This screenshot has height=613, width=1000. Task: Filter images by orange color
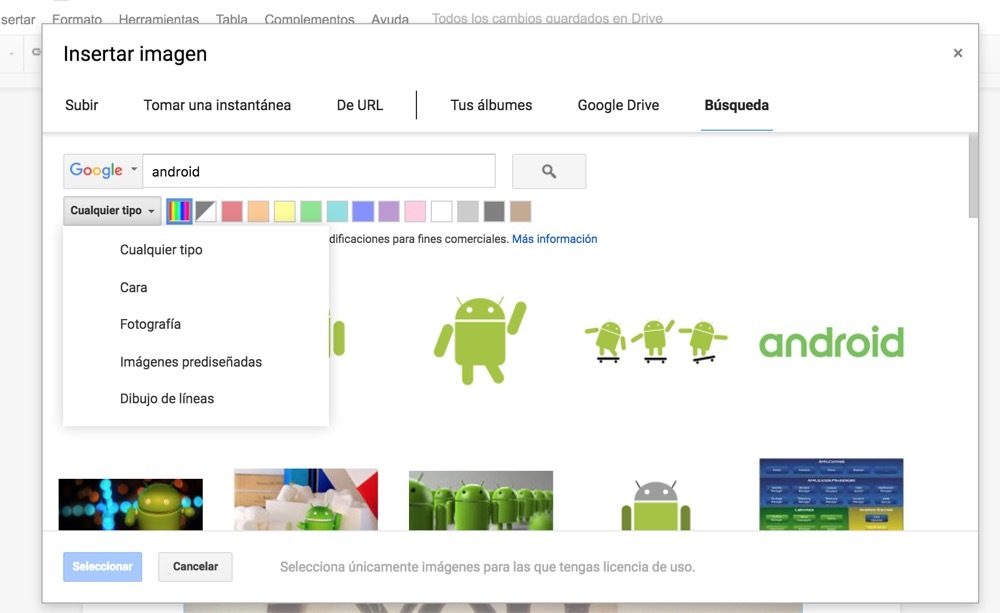258,211
